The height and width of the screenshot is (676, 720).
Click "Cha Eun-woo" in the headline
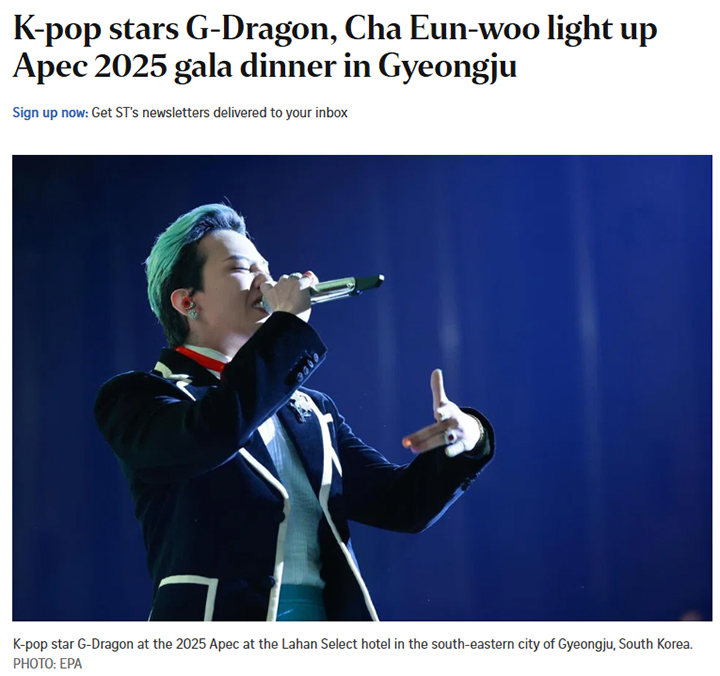tap(441, 28)
